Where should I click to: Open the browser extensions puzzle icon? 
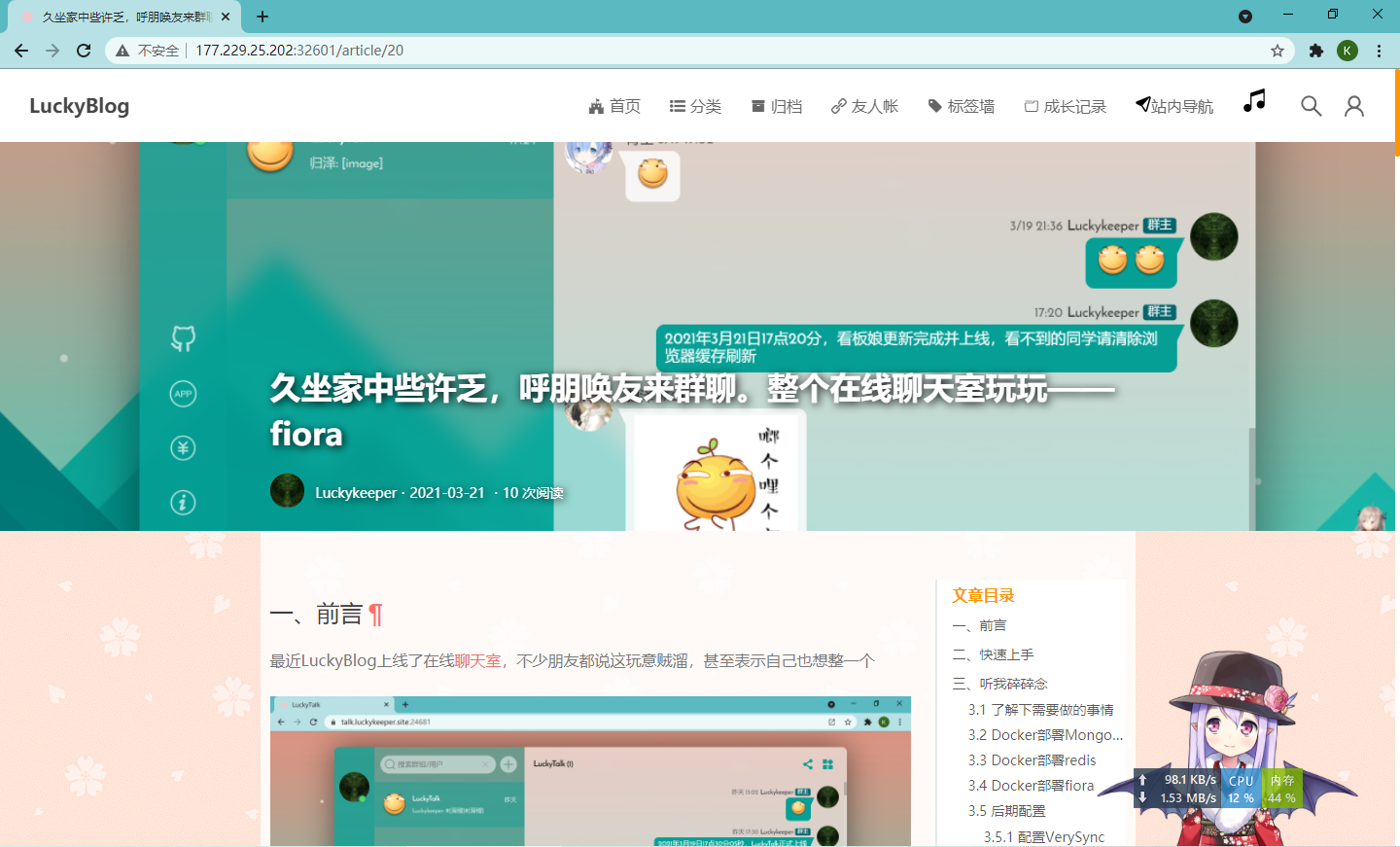(x=1316, y=51)
